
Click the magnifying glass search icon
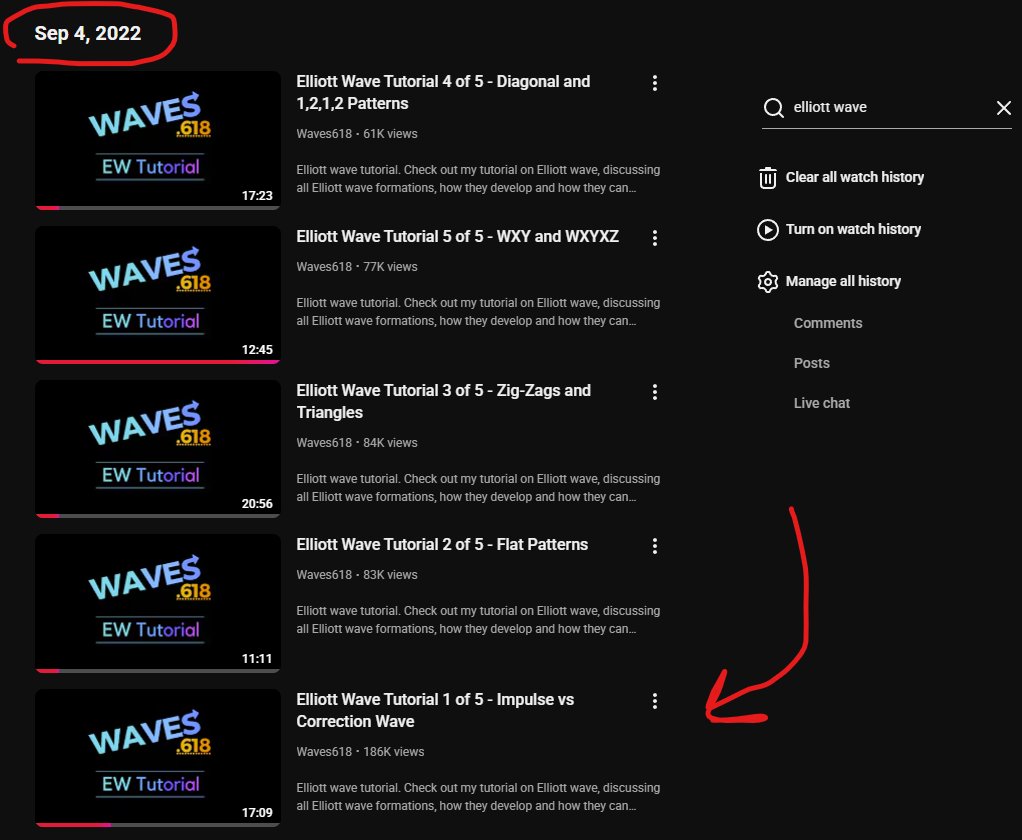pos(773,107)
